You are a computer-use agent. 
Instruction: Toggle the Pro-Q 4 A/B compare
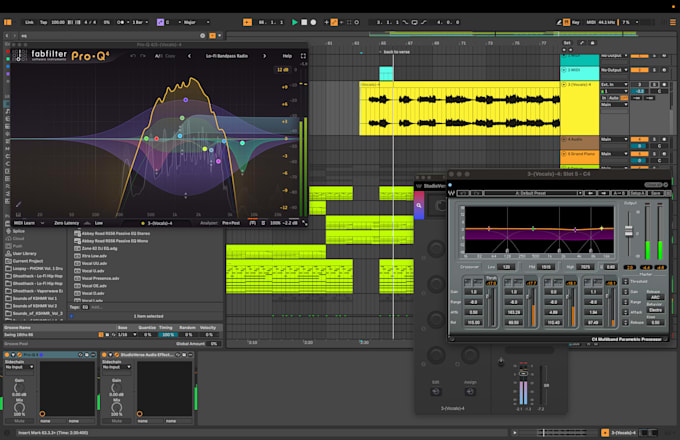[158, 56]
